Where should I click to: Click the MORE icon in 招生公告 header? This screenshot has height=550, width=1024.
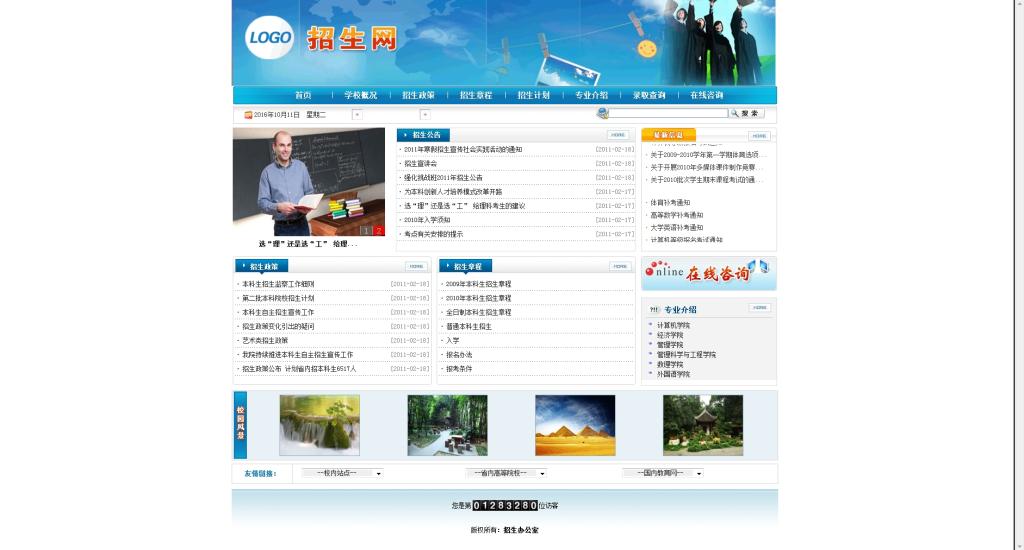618,135
